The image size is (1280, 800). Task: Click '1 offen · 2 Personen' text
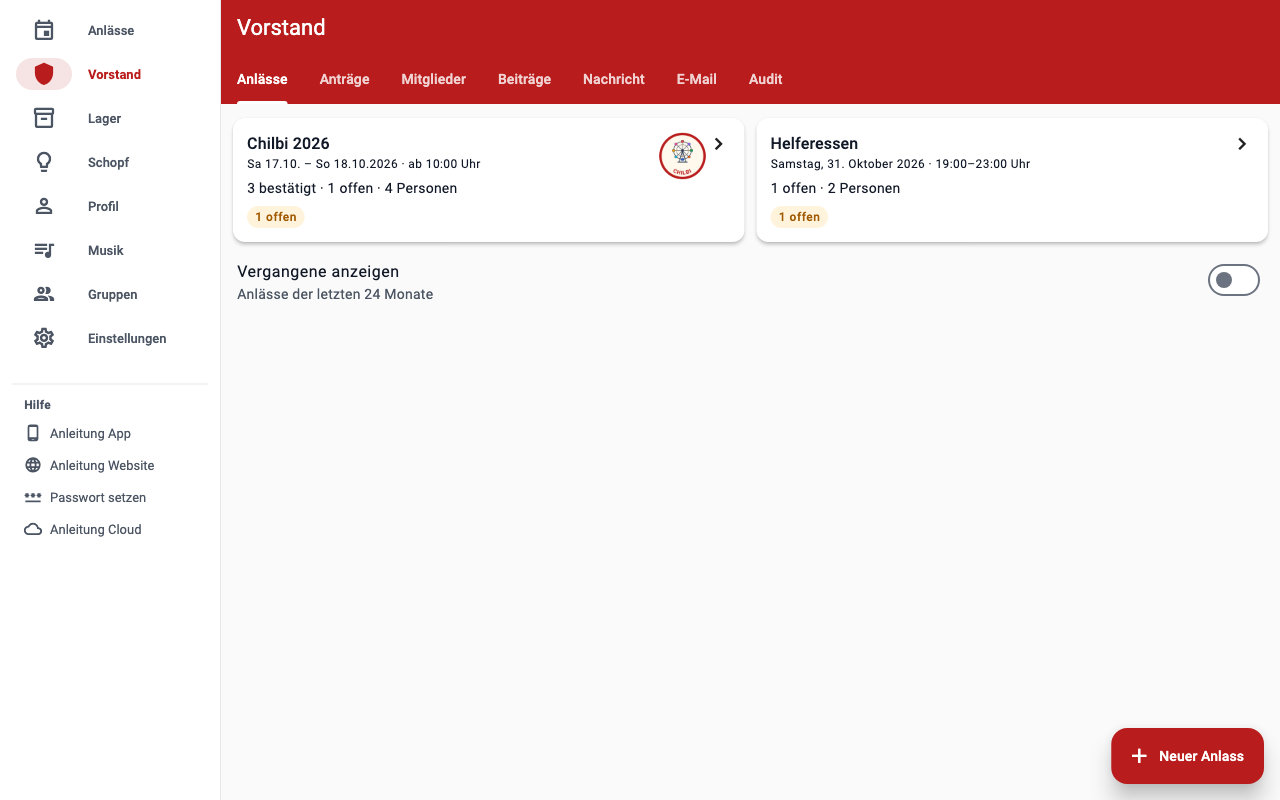[835, 188]
